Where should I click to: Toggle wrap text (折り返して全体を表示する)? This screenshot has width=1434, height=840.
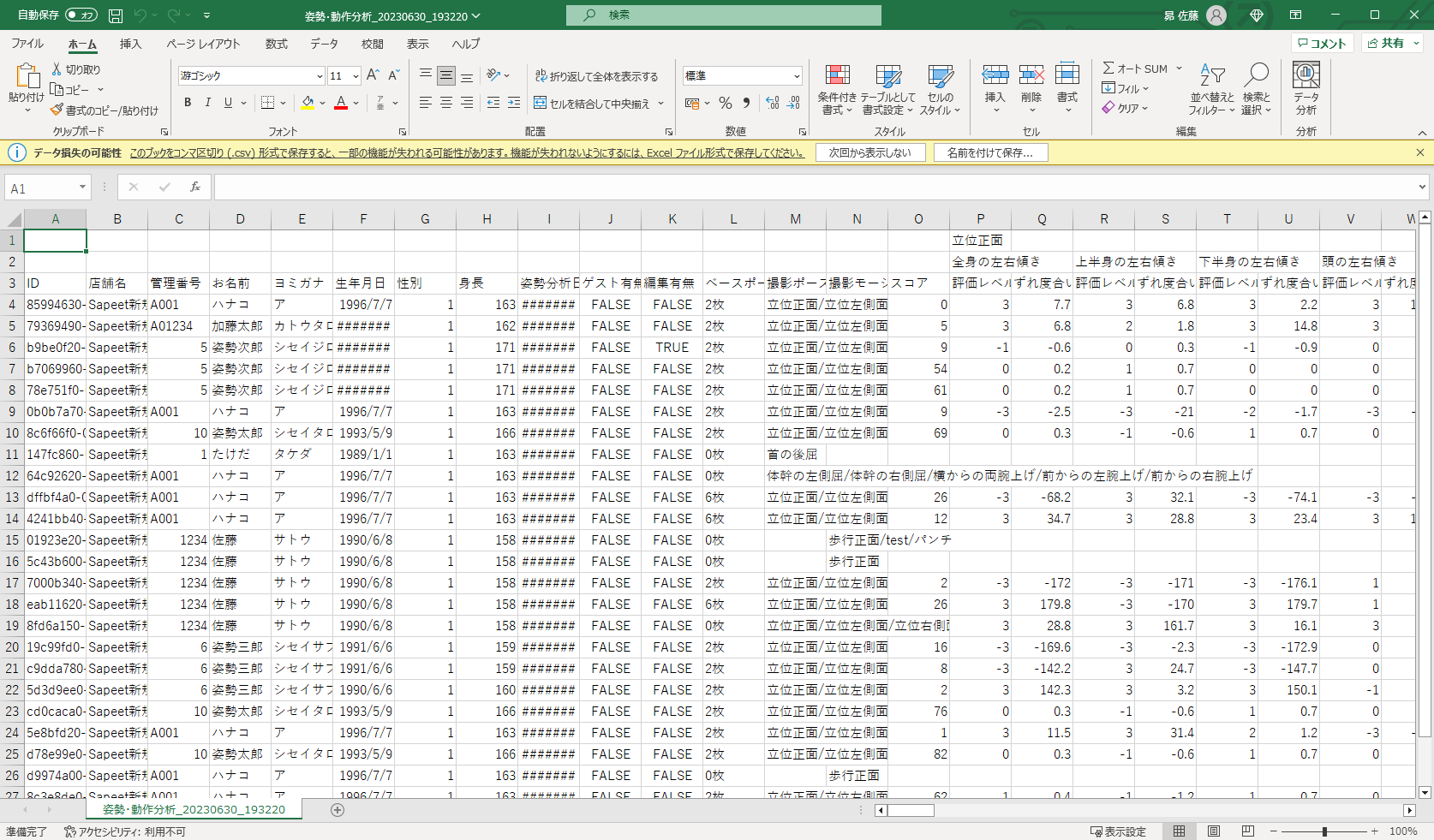click(x=596, y=76)
